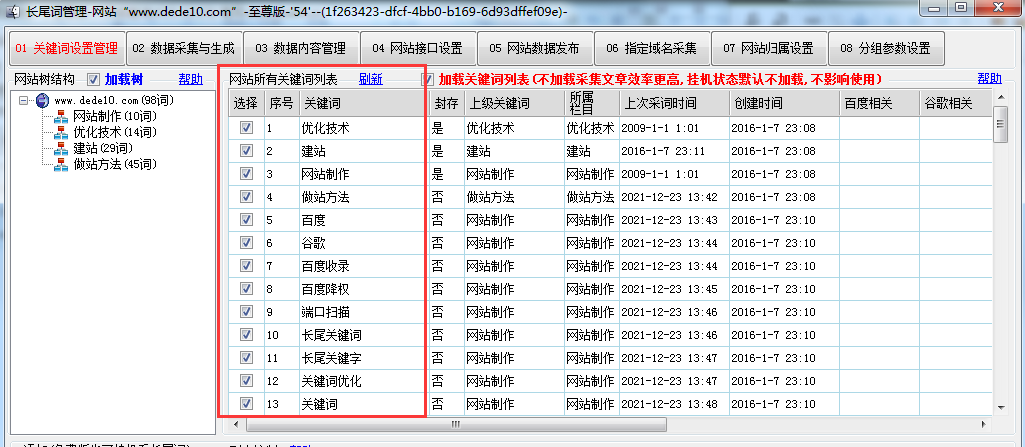Click the 刷新 link
This screenshot has height=447, width=1025.
(x=371, y=80)
